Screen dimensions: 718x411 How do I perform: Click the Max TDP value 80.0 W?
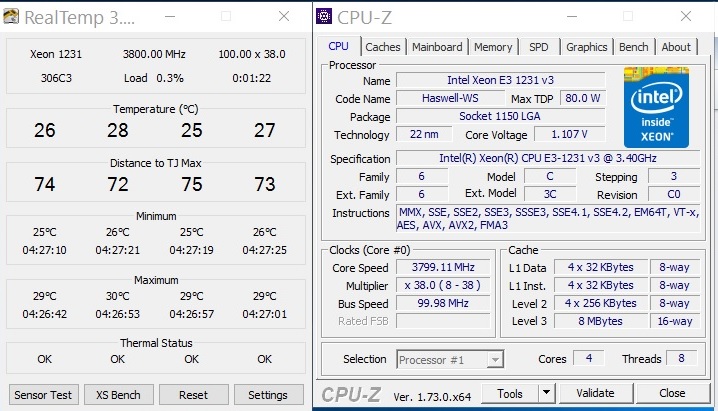pos(582,98)
